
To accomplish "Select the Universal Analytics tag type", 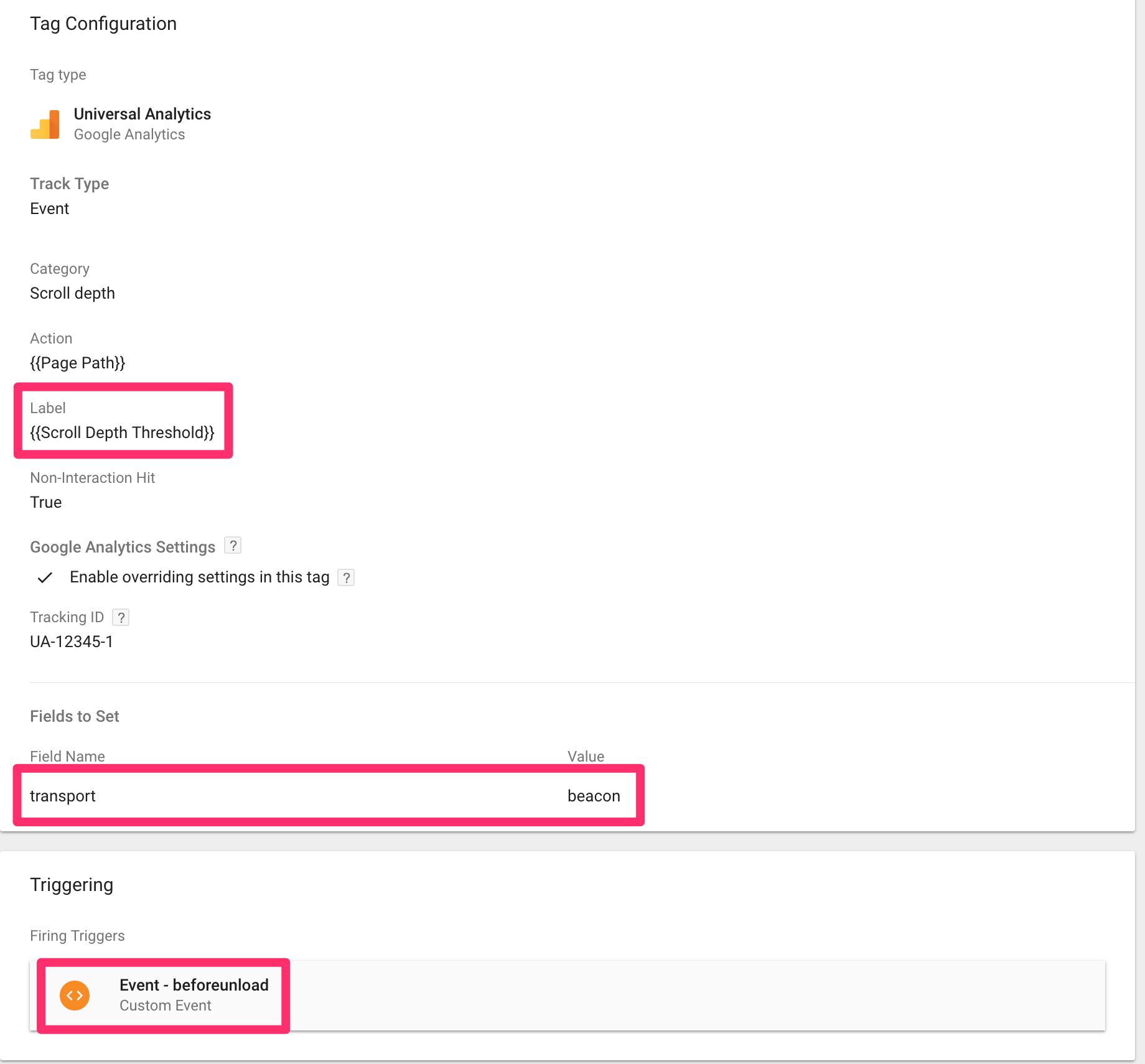I will [143, 114].
